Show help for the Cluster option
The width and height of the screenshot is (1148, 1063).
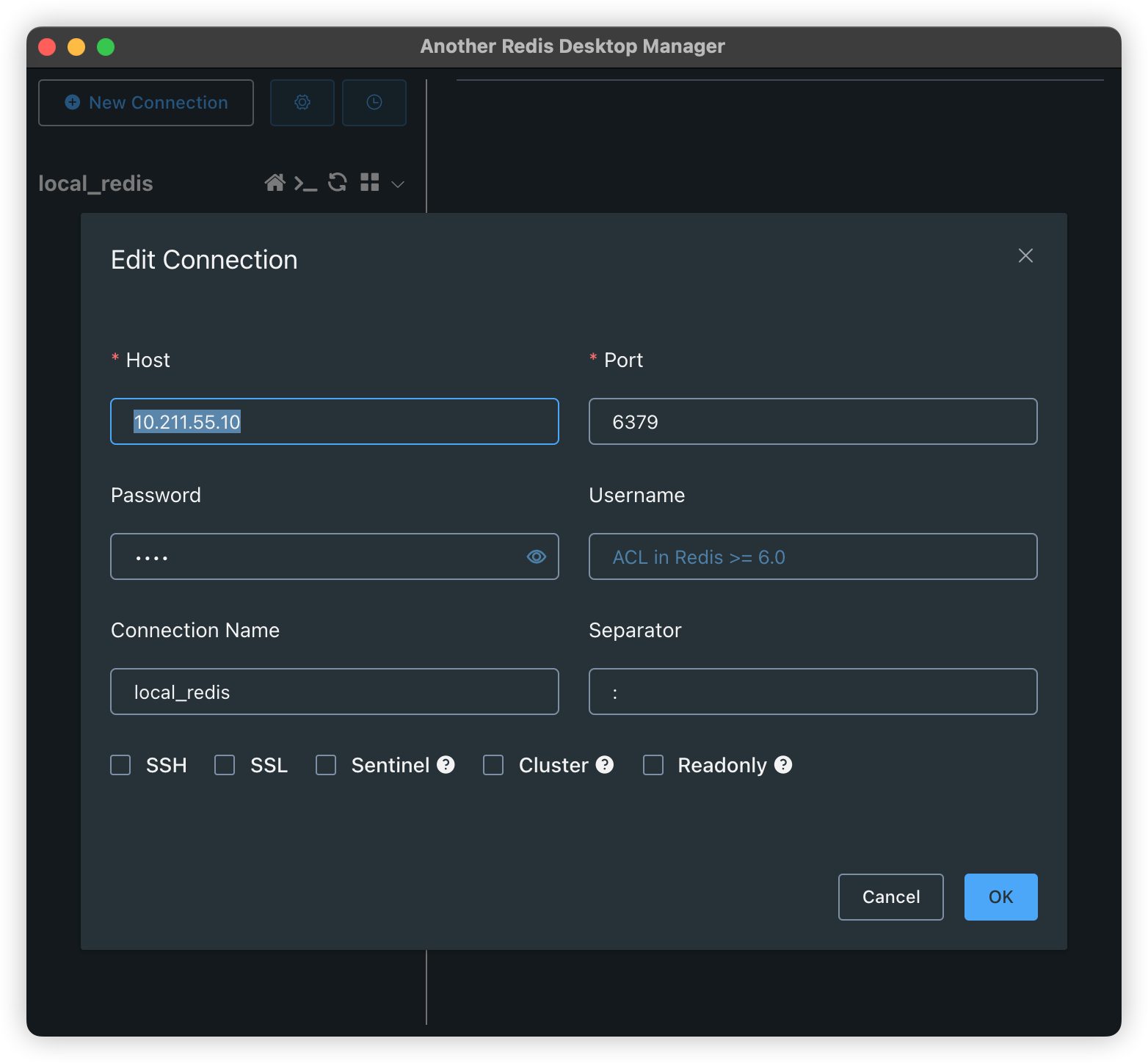[605, 765]
